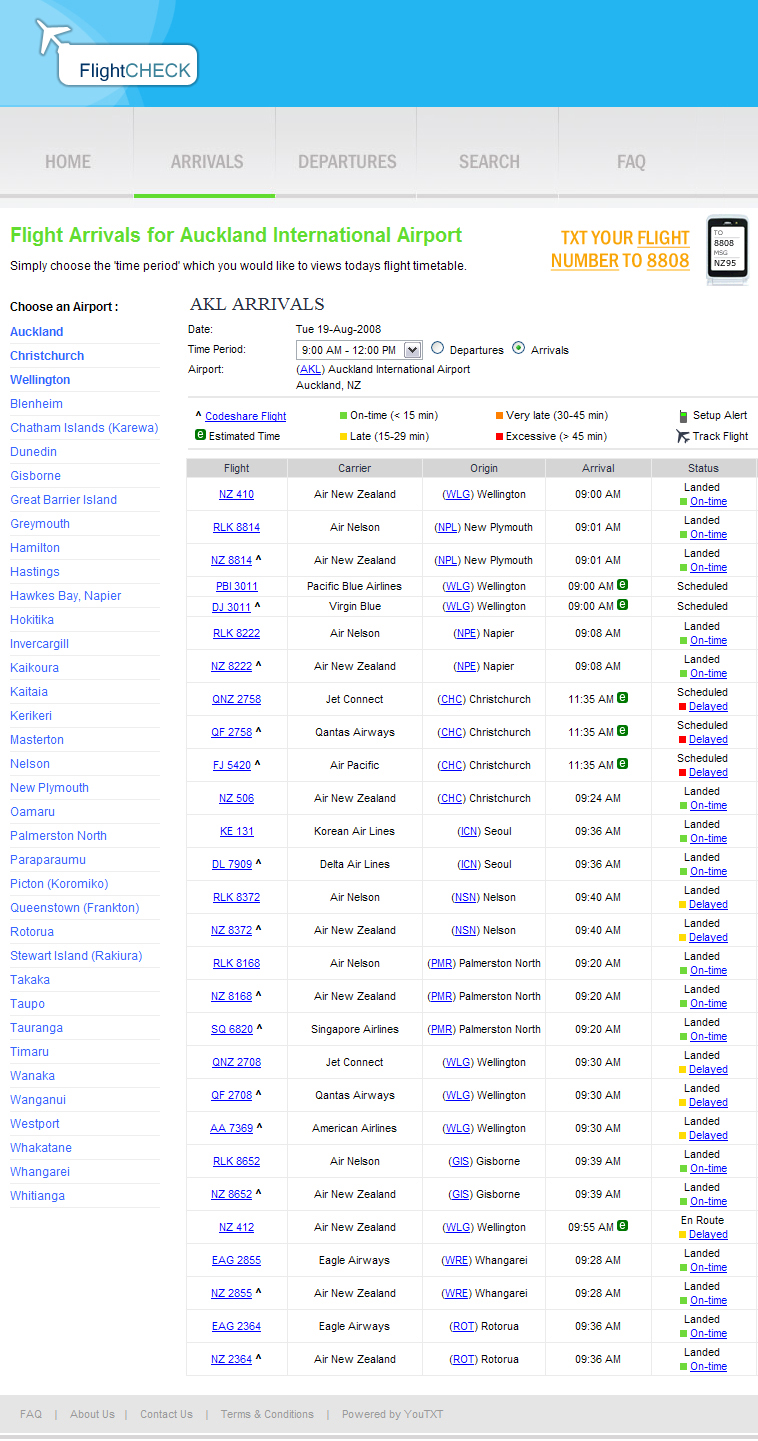
Task: Click "Tue 19-Aug-2008" date text
Action: tap(338, 329)
